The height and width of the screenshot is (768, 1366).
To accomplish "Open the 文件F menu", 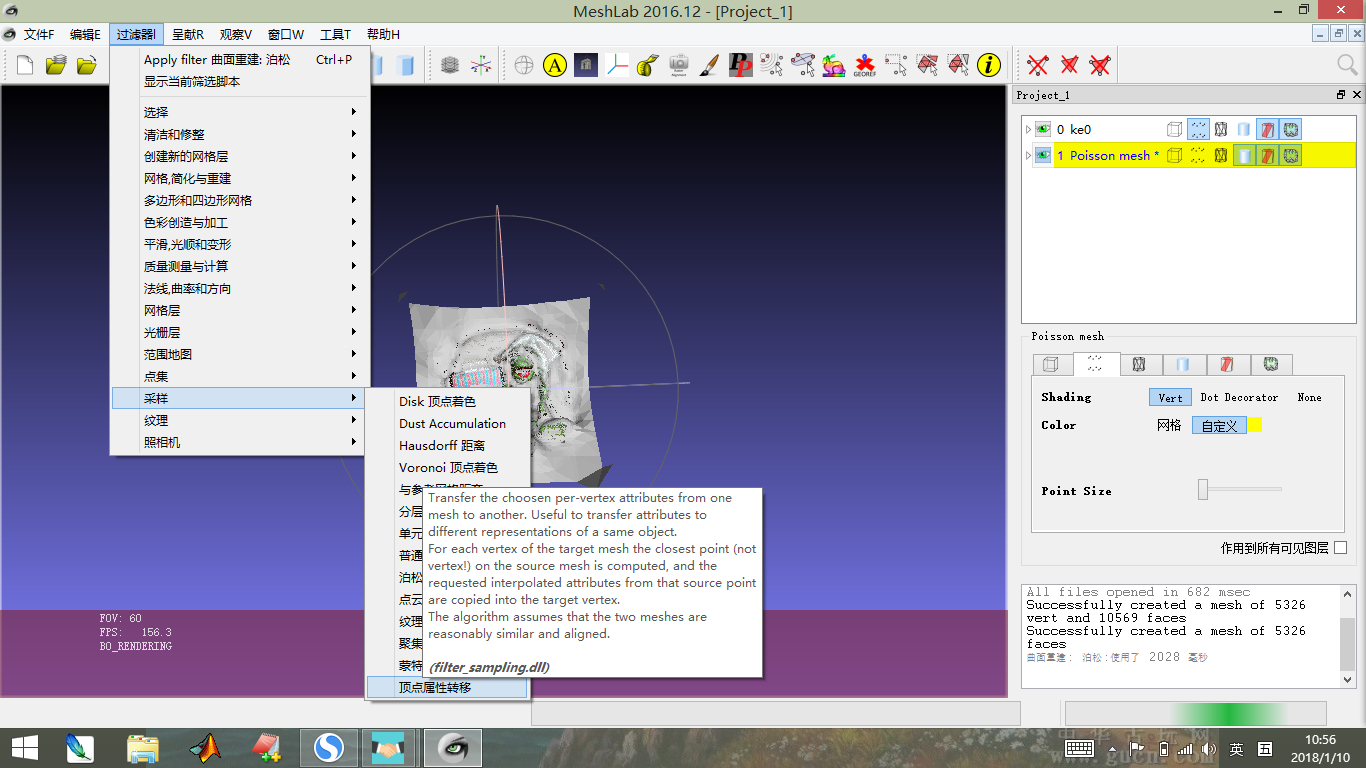I will coord(38,34).
